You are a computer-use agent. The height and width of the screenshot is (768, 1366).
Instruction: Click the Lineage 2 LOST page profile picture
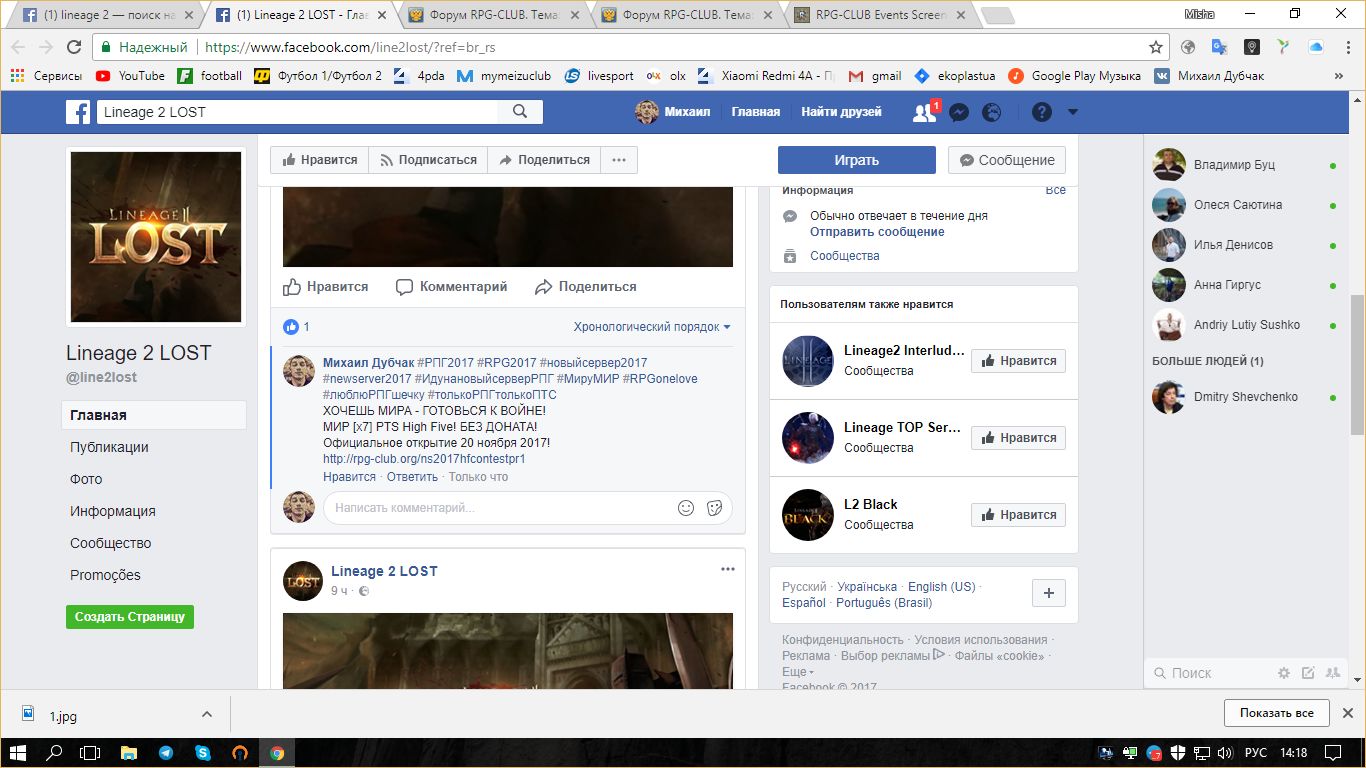(x=155, y=237)
